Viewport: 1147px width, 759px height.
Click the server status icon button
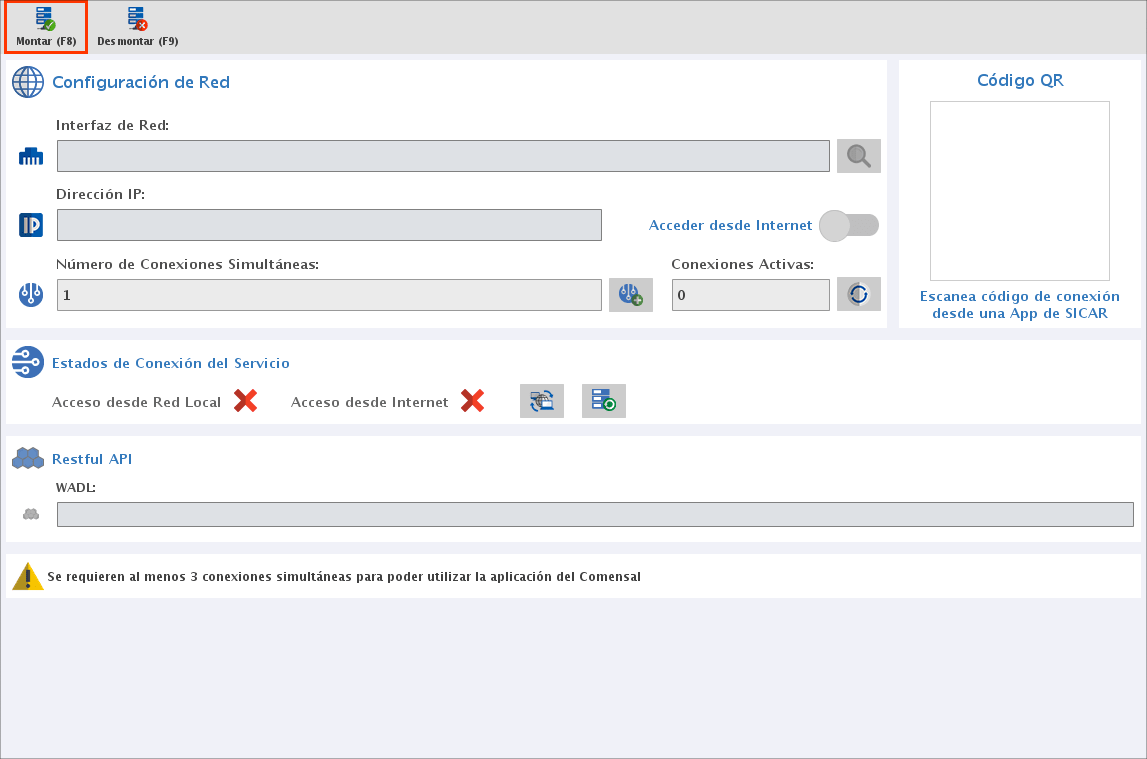603,401
